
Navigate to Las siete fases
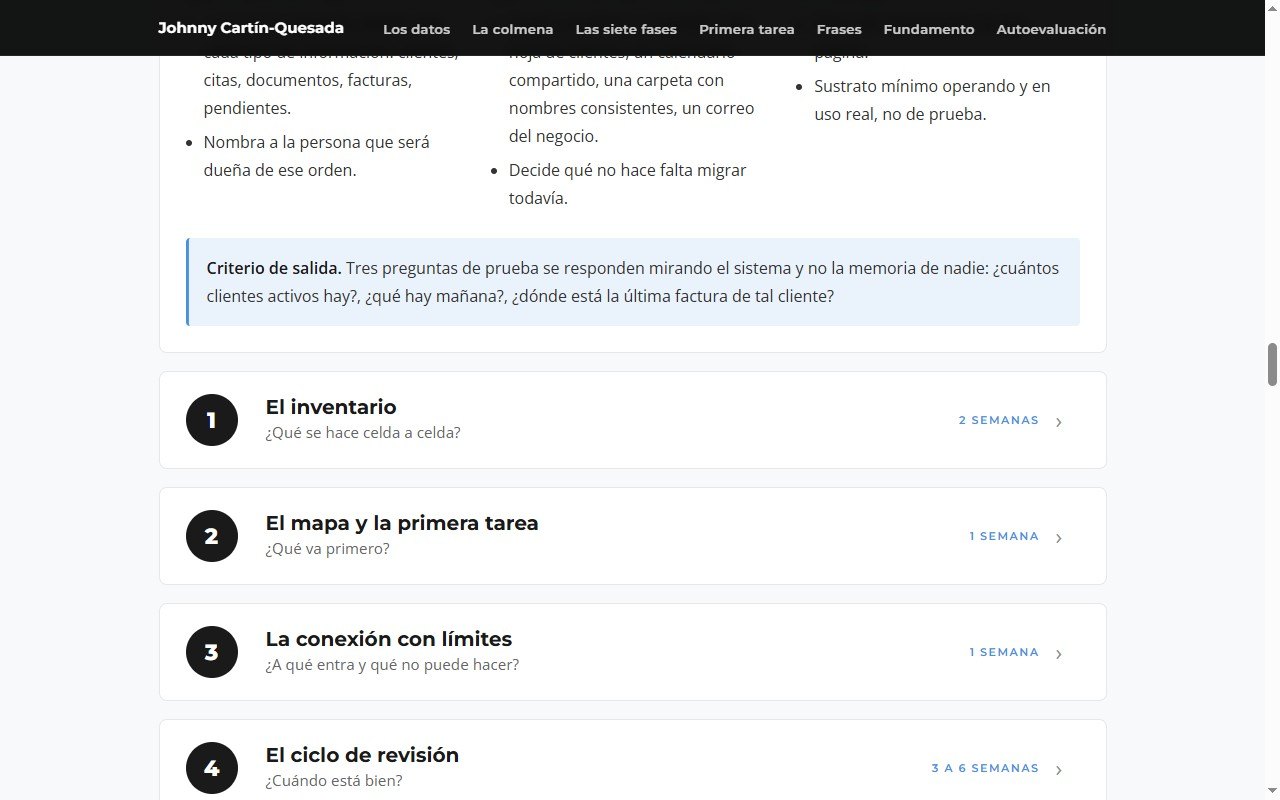[626, 29]
